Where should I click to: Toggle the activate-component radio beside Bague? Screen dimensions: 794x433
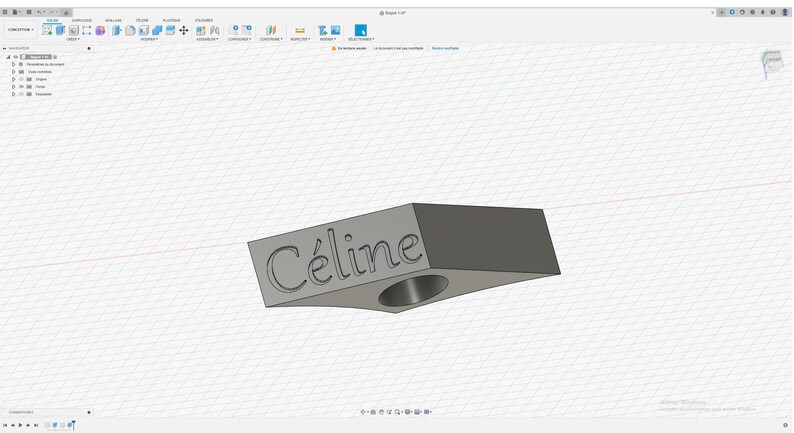point(55,57)
